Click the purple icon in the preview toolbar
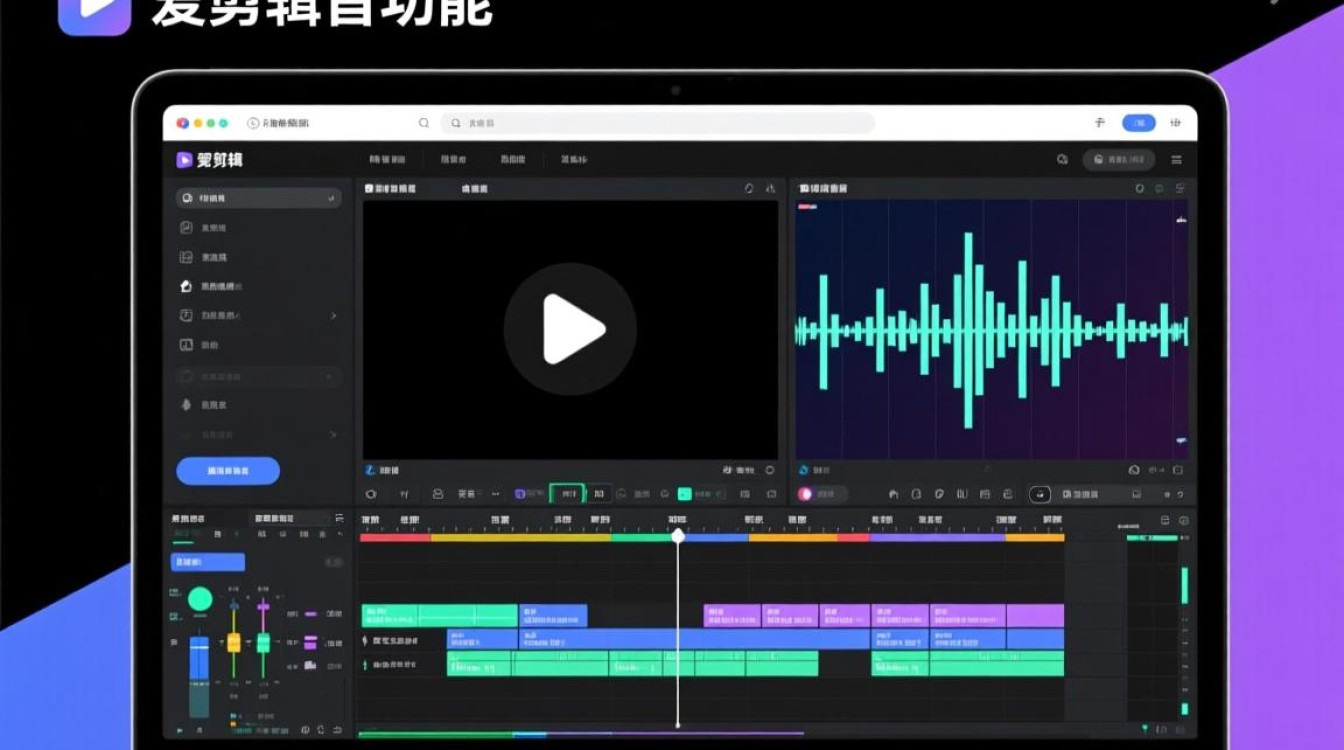 click(x=520, y=494)
